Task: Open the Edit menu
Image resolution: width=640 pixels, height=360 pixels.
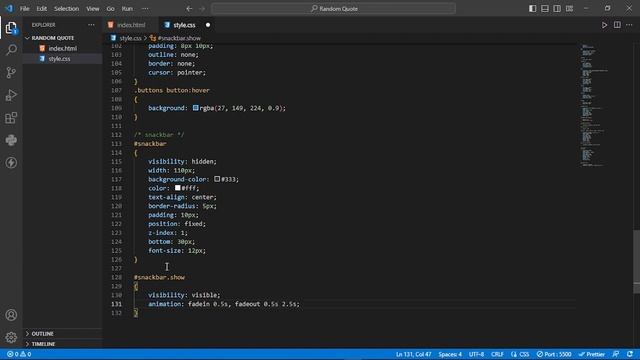Action: pos(42,9)
